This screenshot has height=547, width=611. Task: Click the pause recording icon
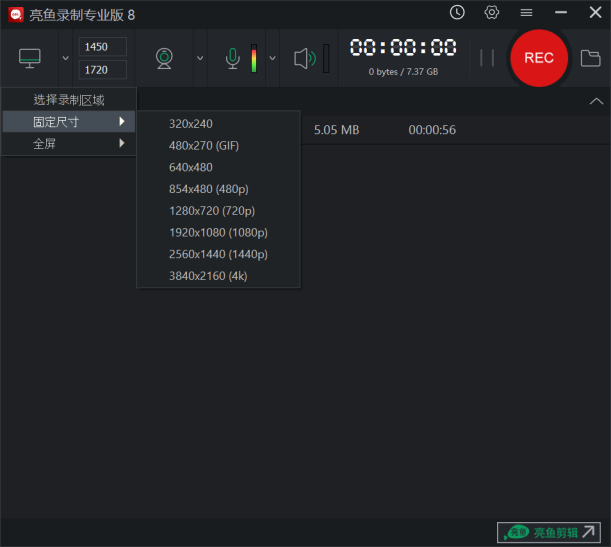click(x=487, y=58)
